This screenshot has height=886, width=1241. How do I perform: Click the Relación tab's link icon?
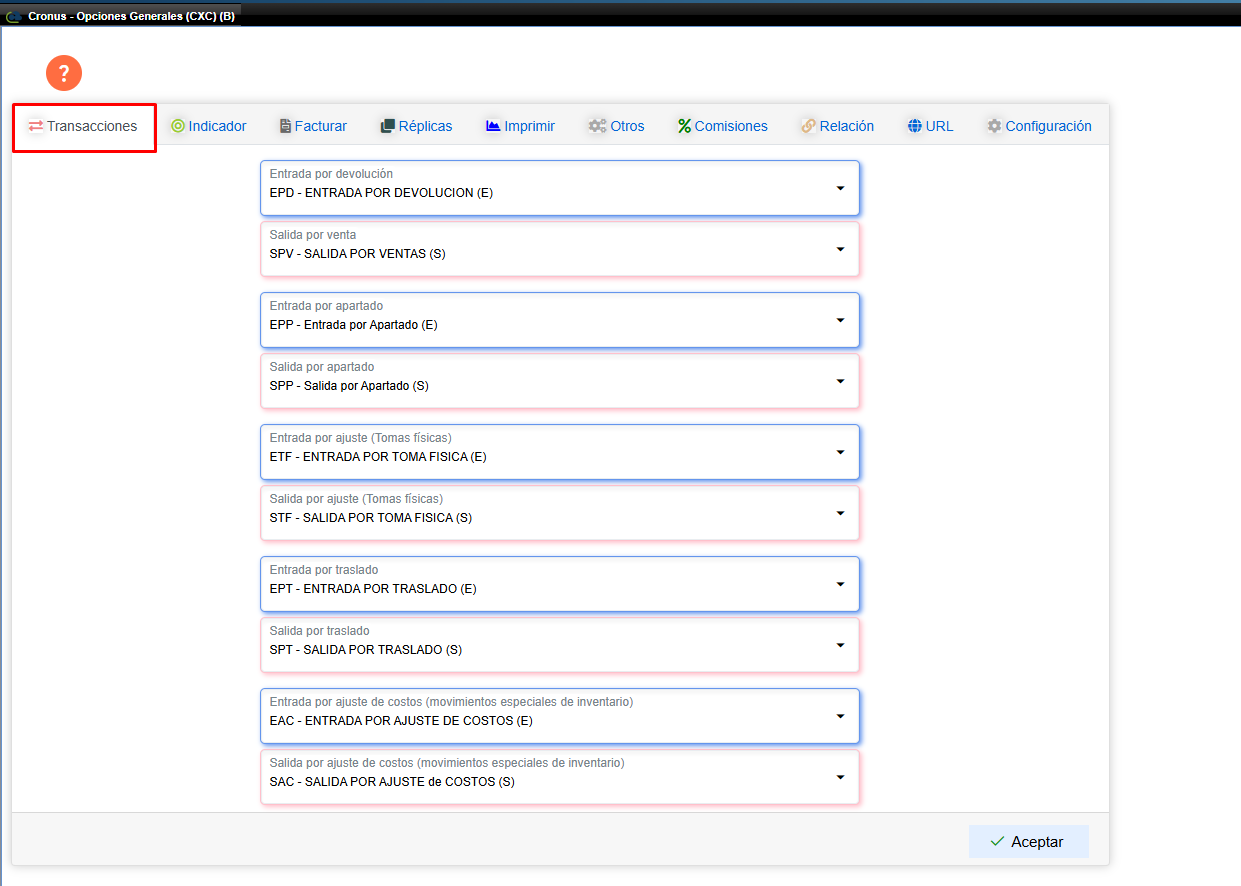point(808,126)
